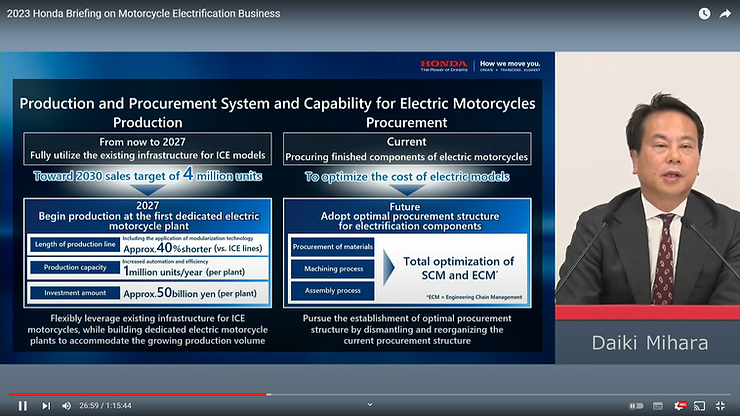740x416 pixels.
Task: Open the video title '2023 Honda Briefing' link
Action: coord(143,14)
